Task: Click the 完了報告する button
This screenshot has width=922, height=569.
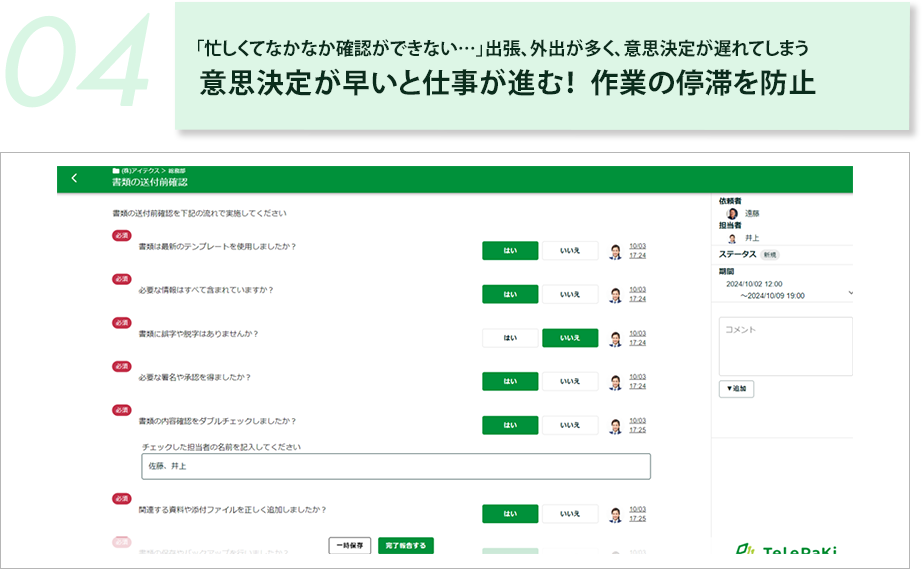Action: pos(406,545)
